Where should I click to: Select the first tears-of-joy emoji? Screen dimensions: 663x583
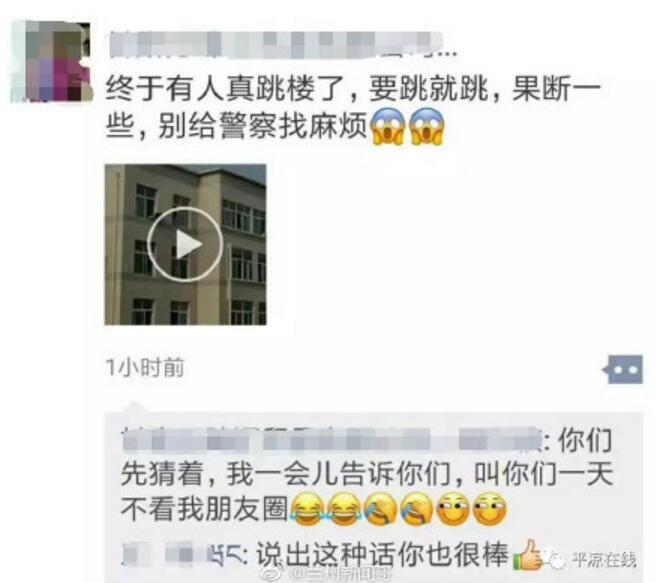(307, 509)
